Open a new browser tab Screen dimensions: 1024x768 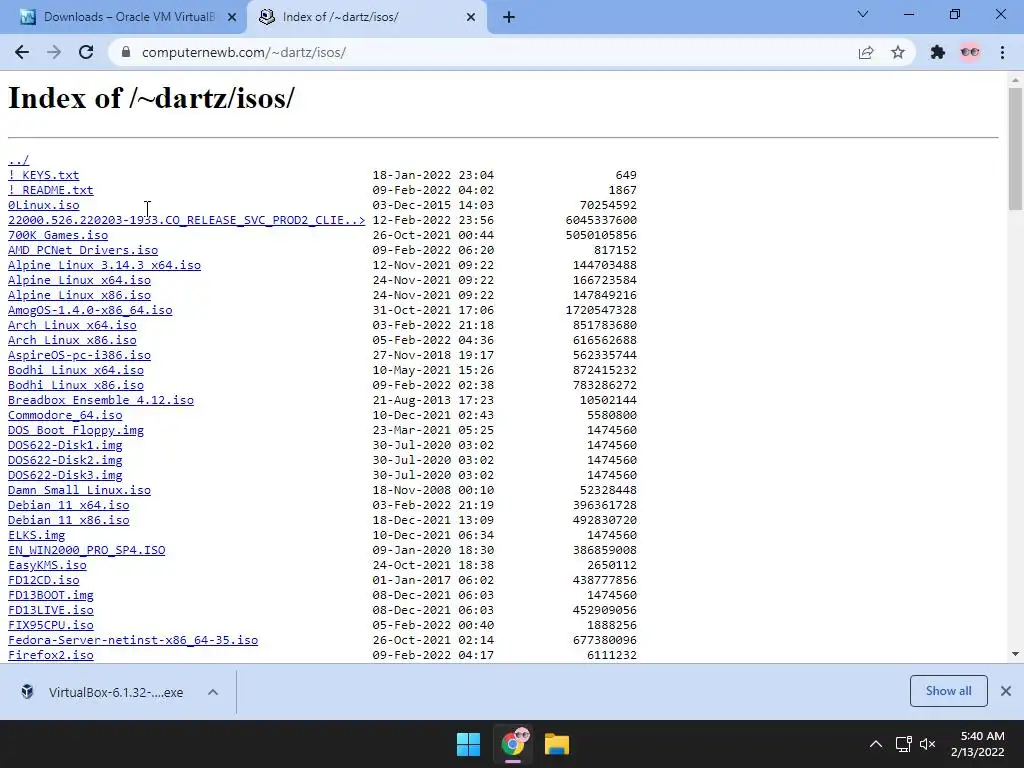click(x=509, y=17)
